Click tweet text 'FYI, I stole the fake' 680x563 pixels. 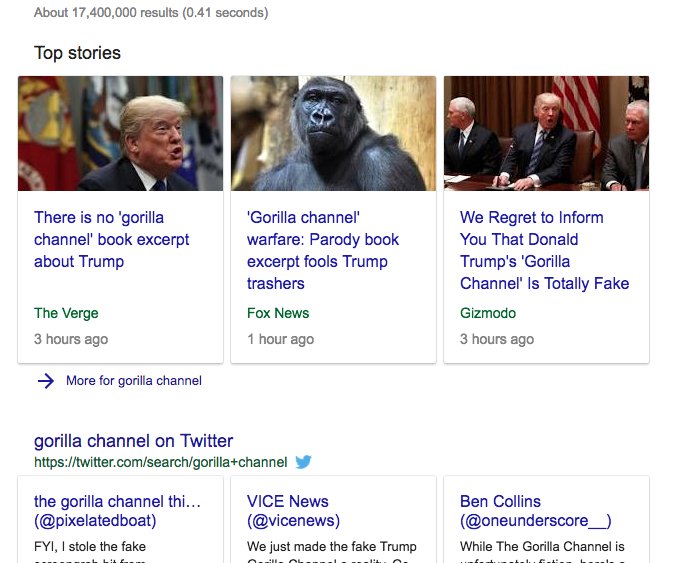click(90, 546)
